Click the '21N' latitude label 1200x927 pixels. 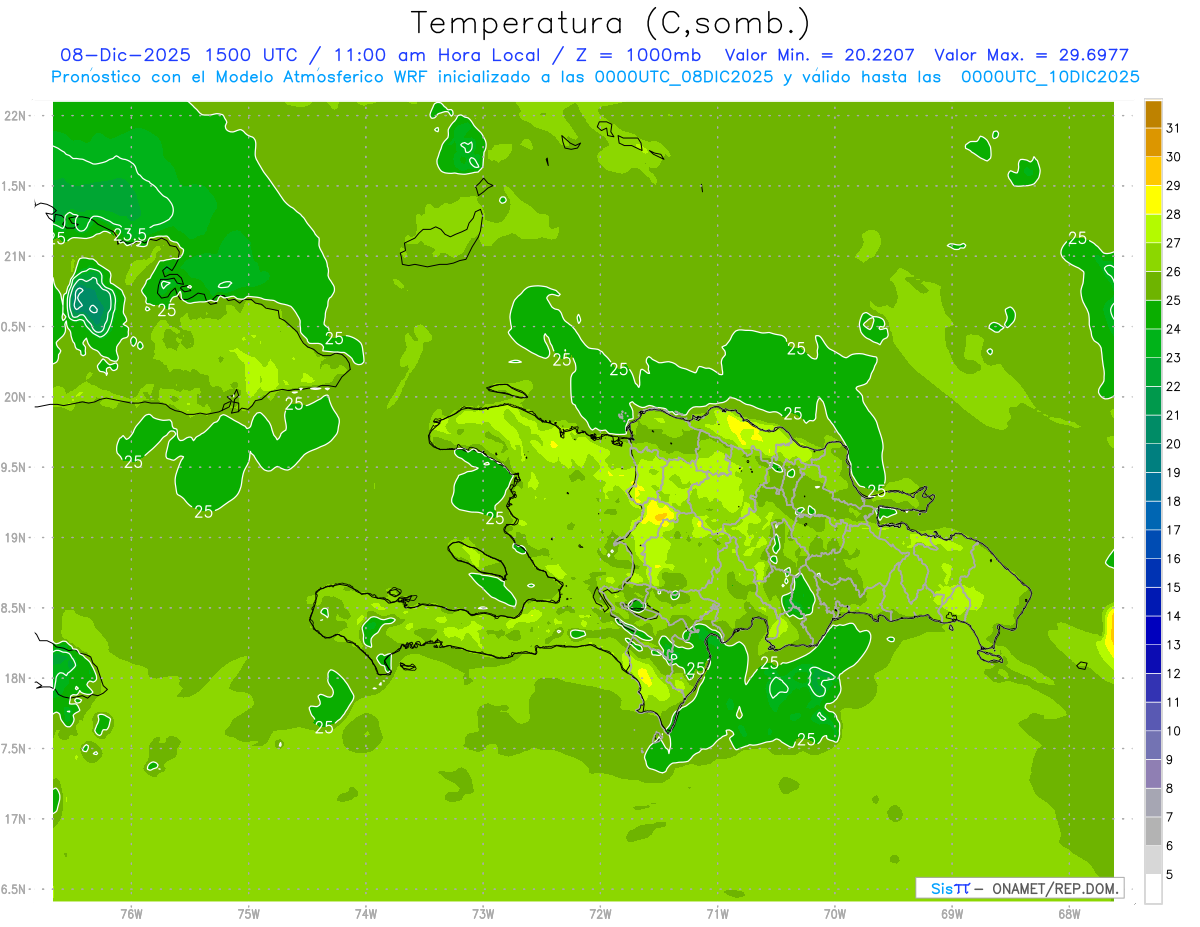point(15,256)
